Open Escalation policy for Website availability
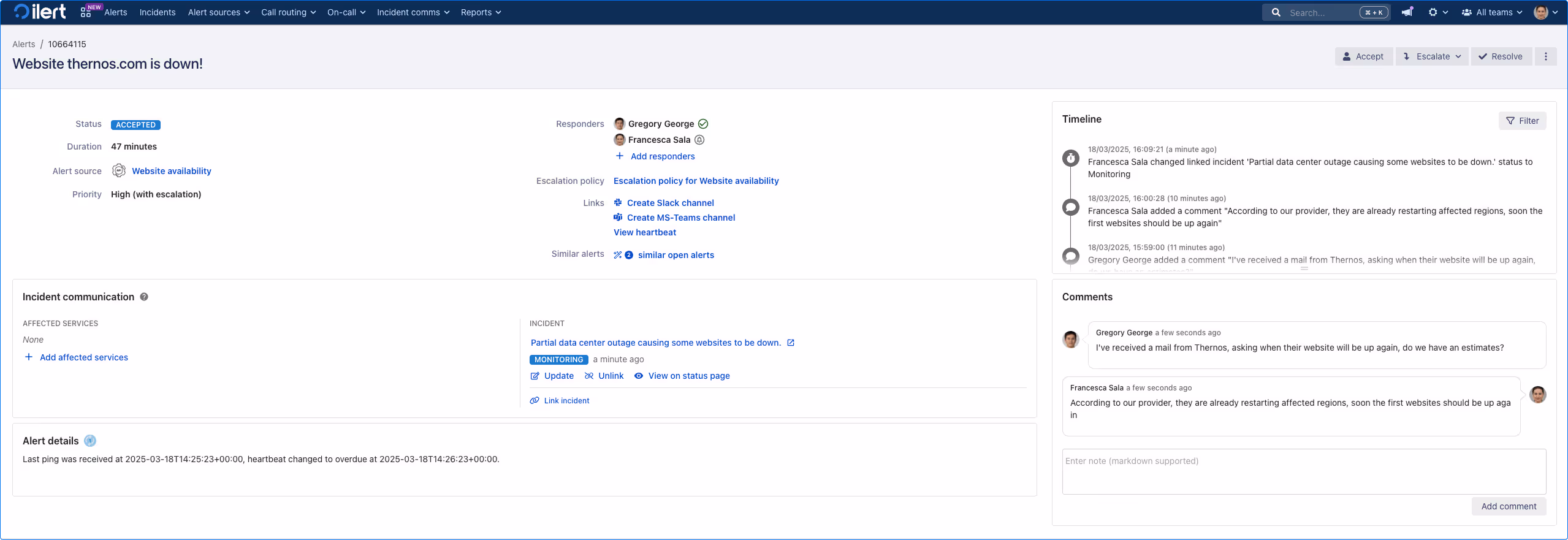The height and width of the screenshot is (540, 1568). [x=696, y=181]
